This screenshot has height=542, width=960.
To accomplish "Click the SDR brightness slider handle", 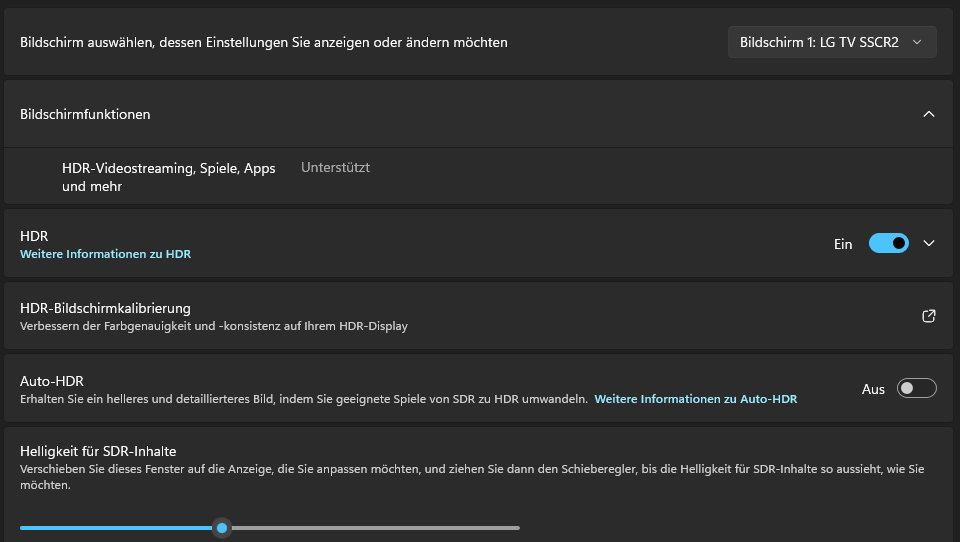I will point(222,528).
